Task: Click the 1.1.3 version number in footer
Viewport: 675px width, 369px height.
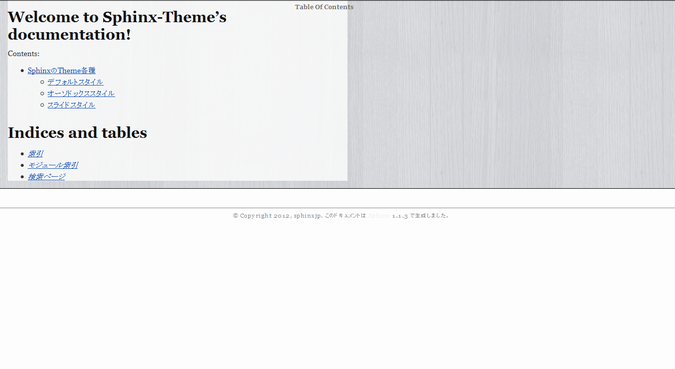Action: pos(399,216)
